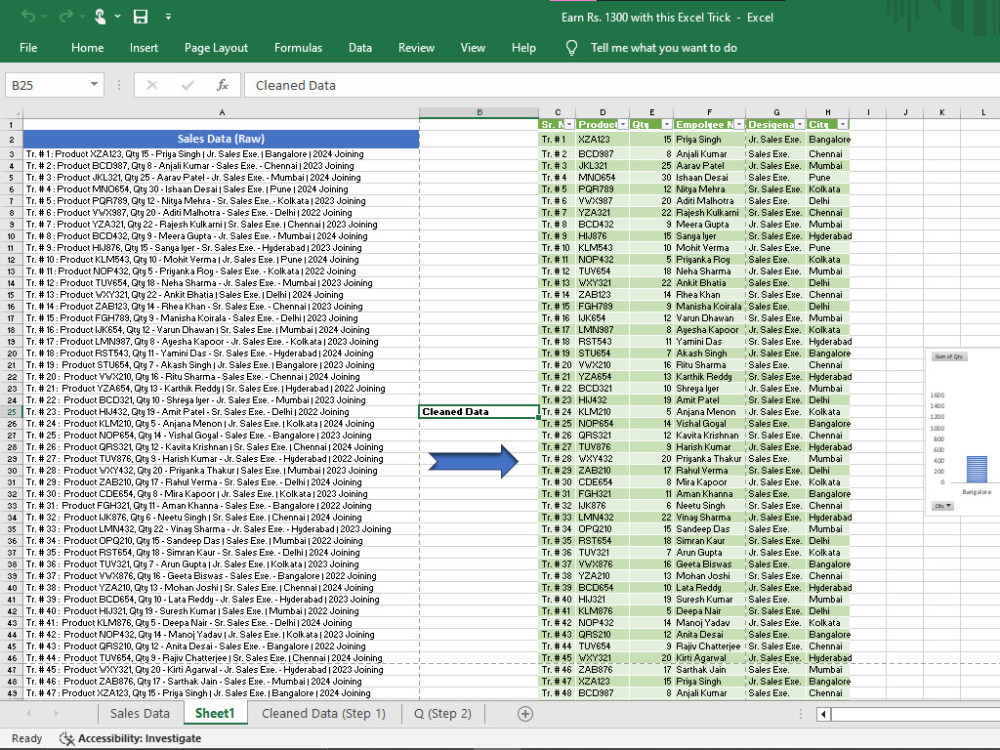Click the Insert Function fx icon
1000x750 pixels.
pos(223,85)
